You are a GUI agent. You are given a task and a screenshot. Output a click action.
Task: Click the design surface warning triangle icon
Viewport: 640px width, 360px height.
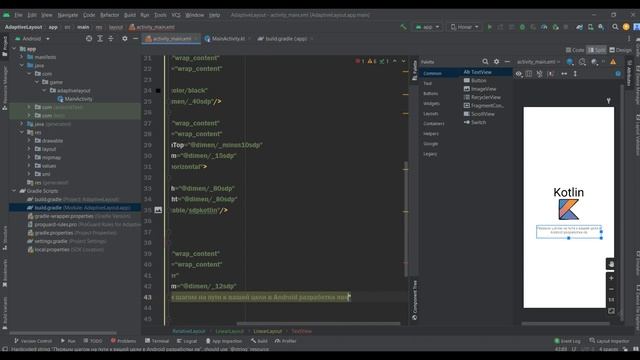tap(613, 62)
